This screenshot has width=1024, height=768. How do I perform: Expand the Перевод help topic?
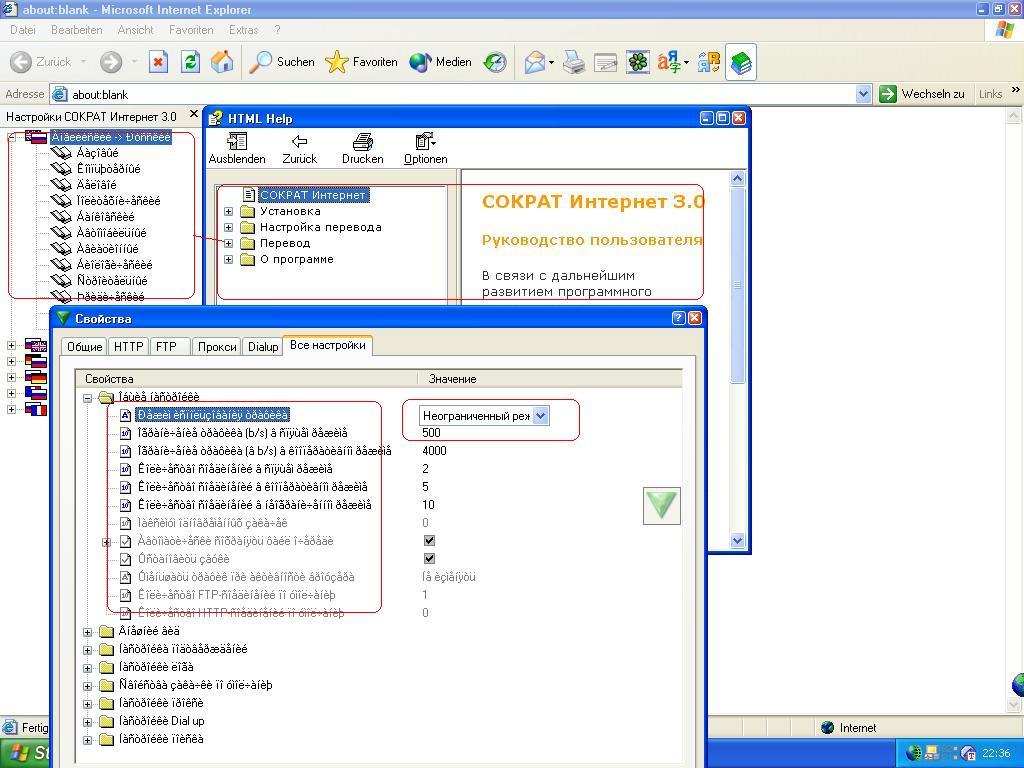click(229, 243)
